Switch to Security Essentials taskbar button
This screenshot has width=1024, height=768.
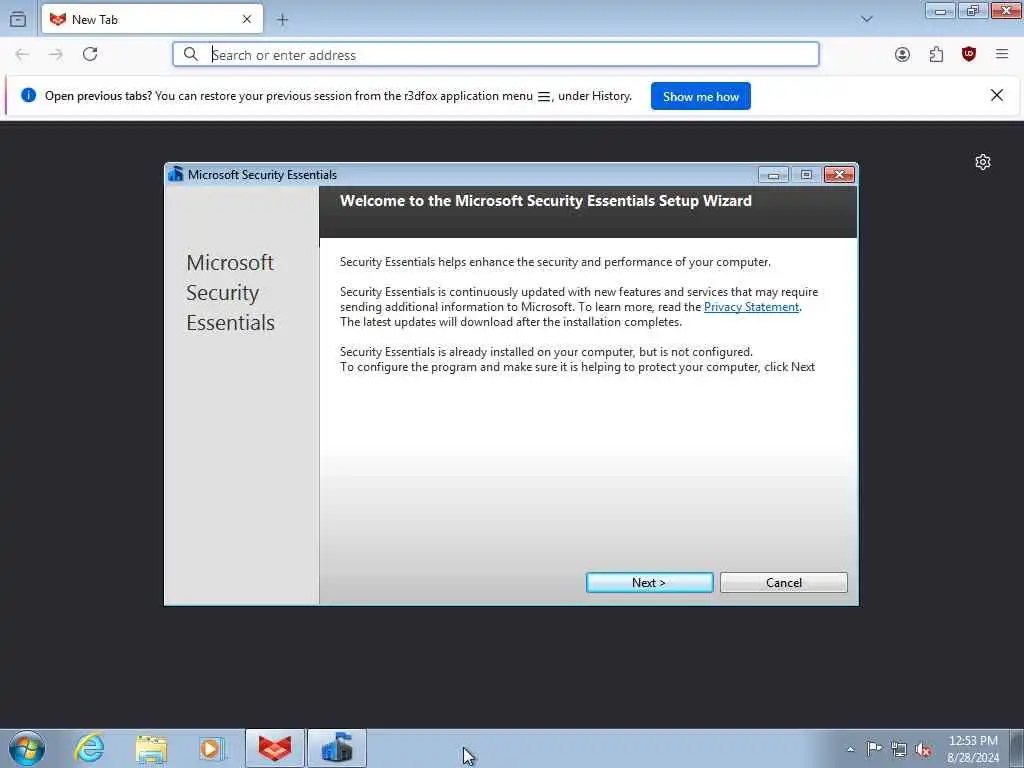[x=337, y=748]
